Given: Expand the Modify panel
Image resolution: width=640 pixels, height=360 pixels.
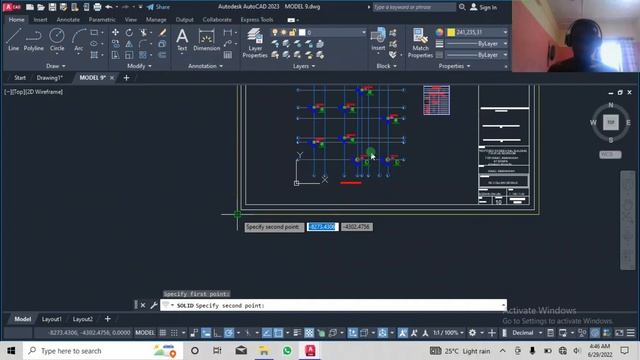Looking at the screenshot, I should click(x=139, y=66).
